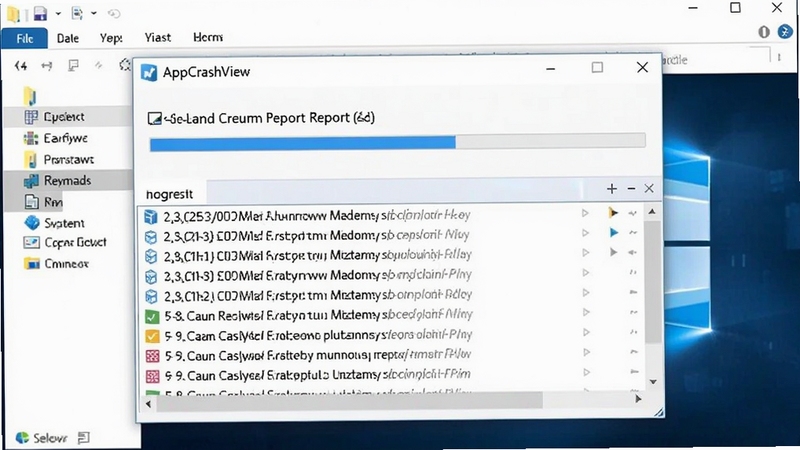Click red grid icon on munnous row
This screenshot has height=450, width=800.
pyautogui.click(x=152, y=356)
